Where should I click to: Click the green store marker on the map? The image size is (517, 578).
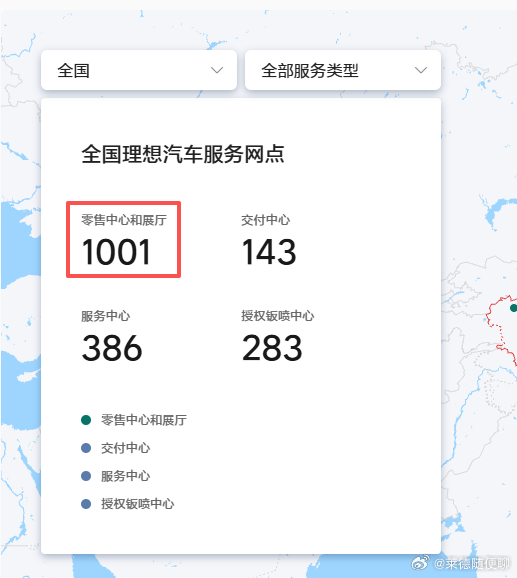click(x=514, y=308)
